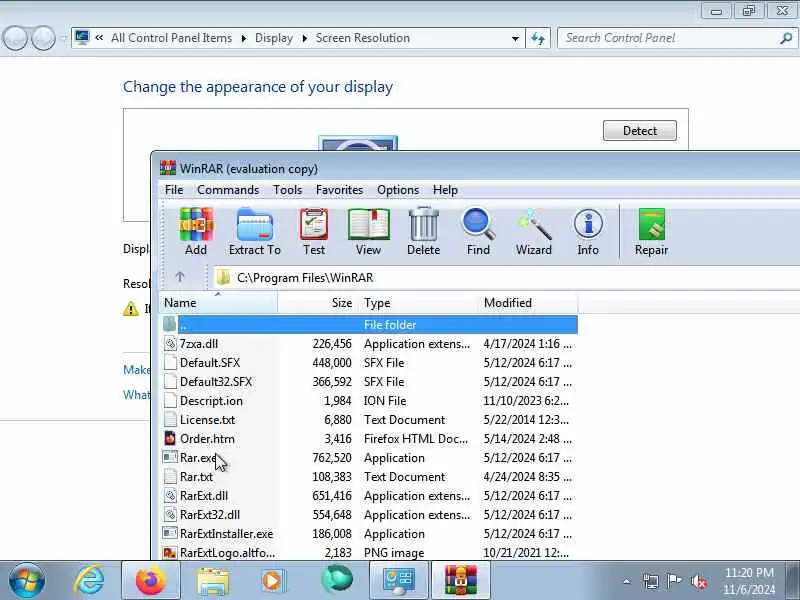Click the double chevron in address bar
The width and height of the screenshot is (800, 600).
(x=99, y=37)
